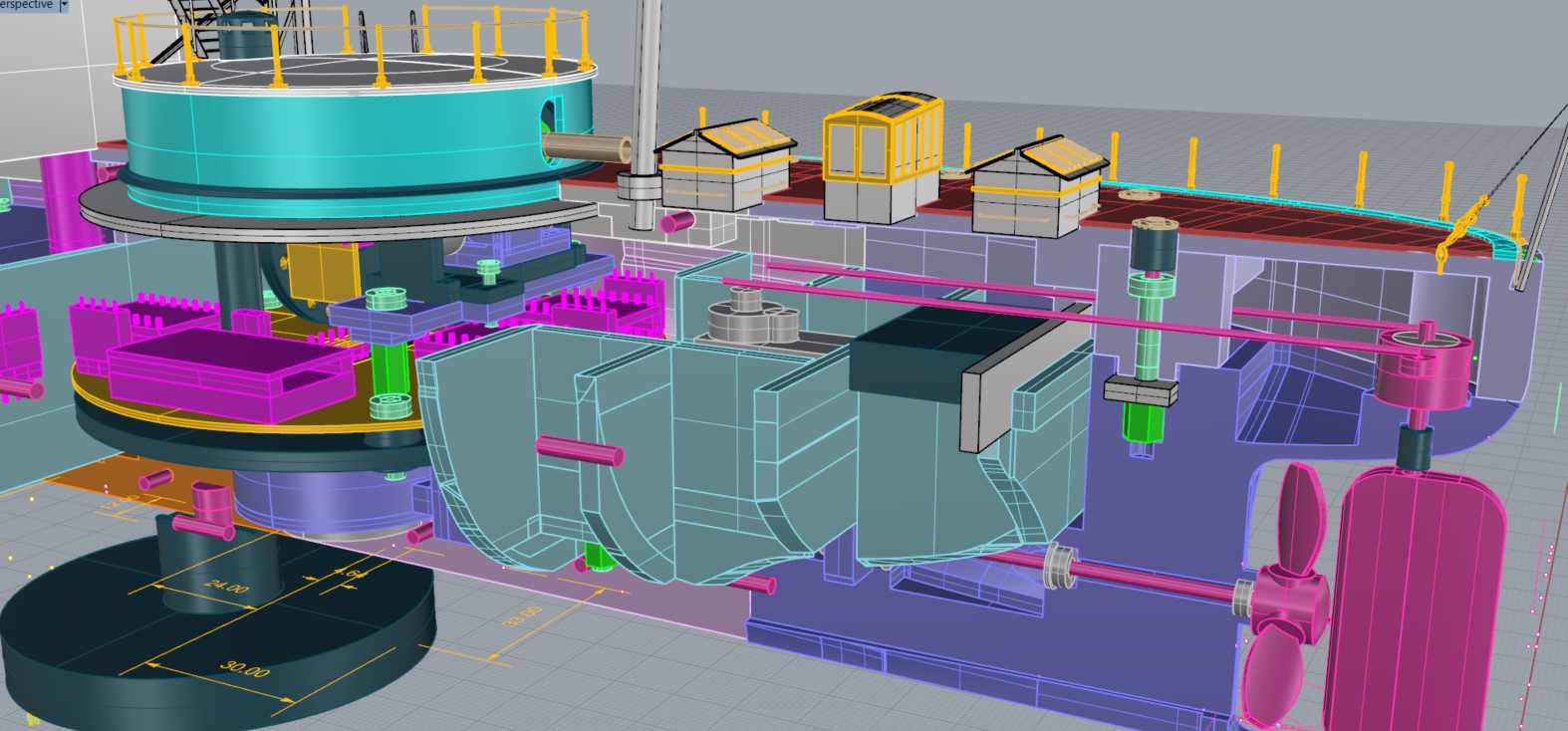Image resolution: width=1568 pixels, height=731 pixels.
Task: Select the magenta rudder at the stern
Action: point(1413,598)
